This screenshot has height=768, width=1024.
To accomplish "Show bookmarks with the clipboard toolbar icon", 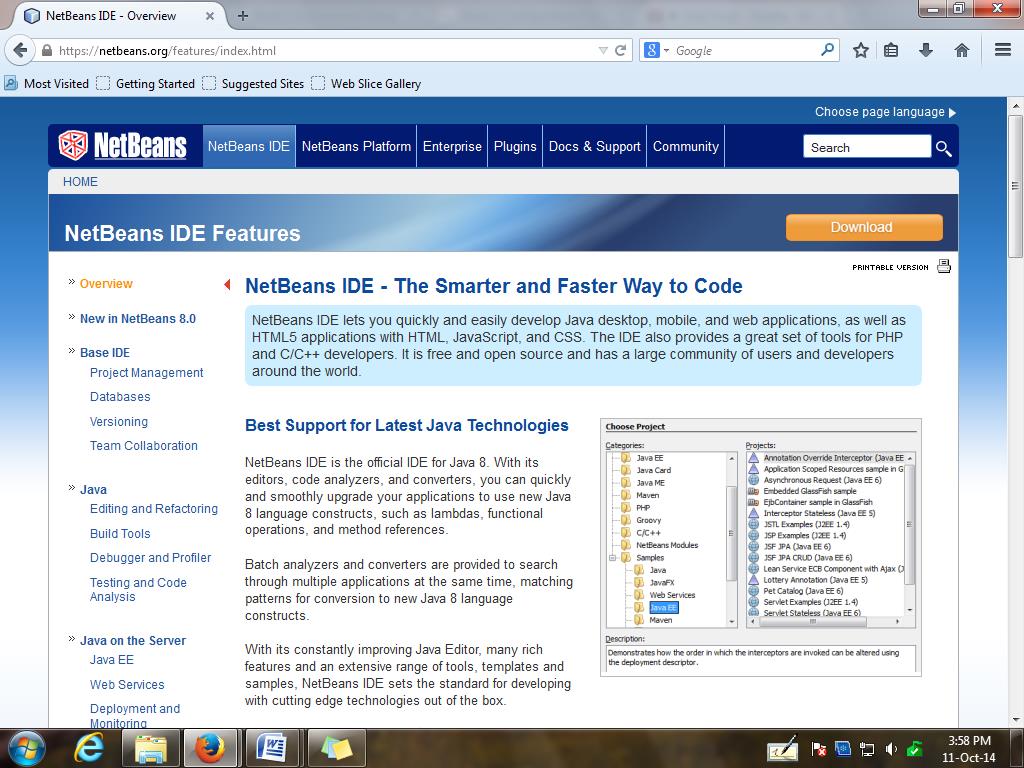I will [890, 49].
